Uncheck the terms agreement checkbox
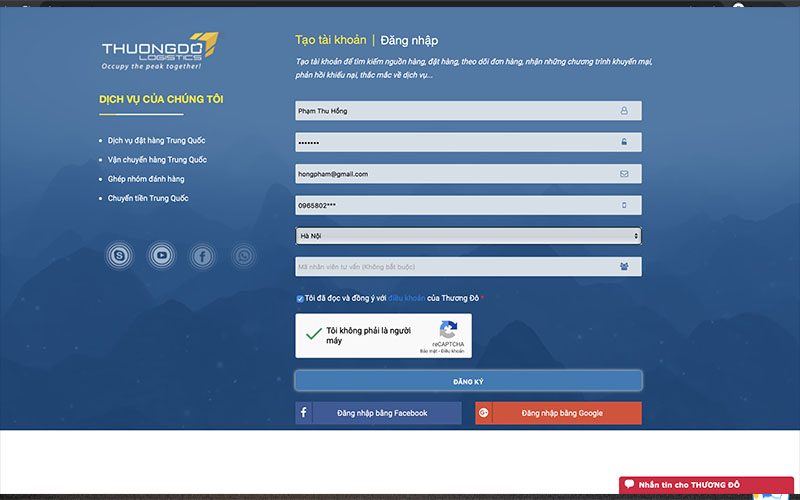This screenshot has width=800, height=500. 300,299
